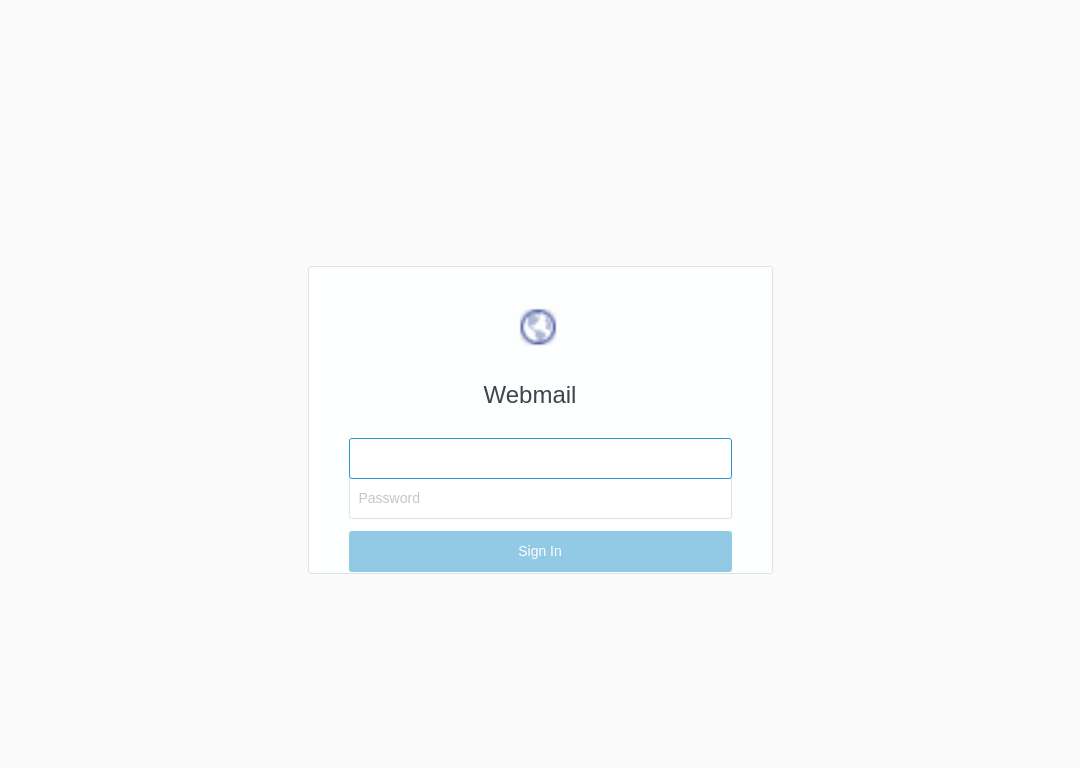Place cursor in the Password box
Viewport: 1080px width, 768px height.
pyautogui.click(x=540, y=498)
